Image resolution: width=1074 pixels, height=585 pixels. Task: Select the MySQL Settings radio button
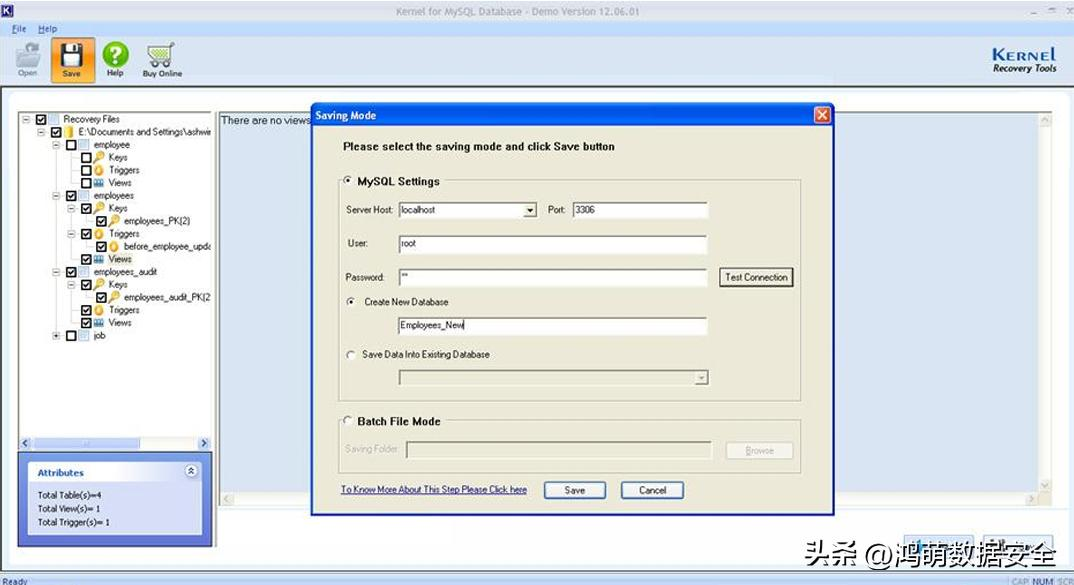[x=348, y=181]
